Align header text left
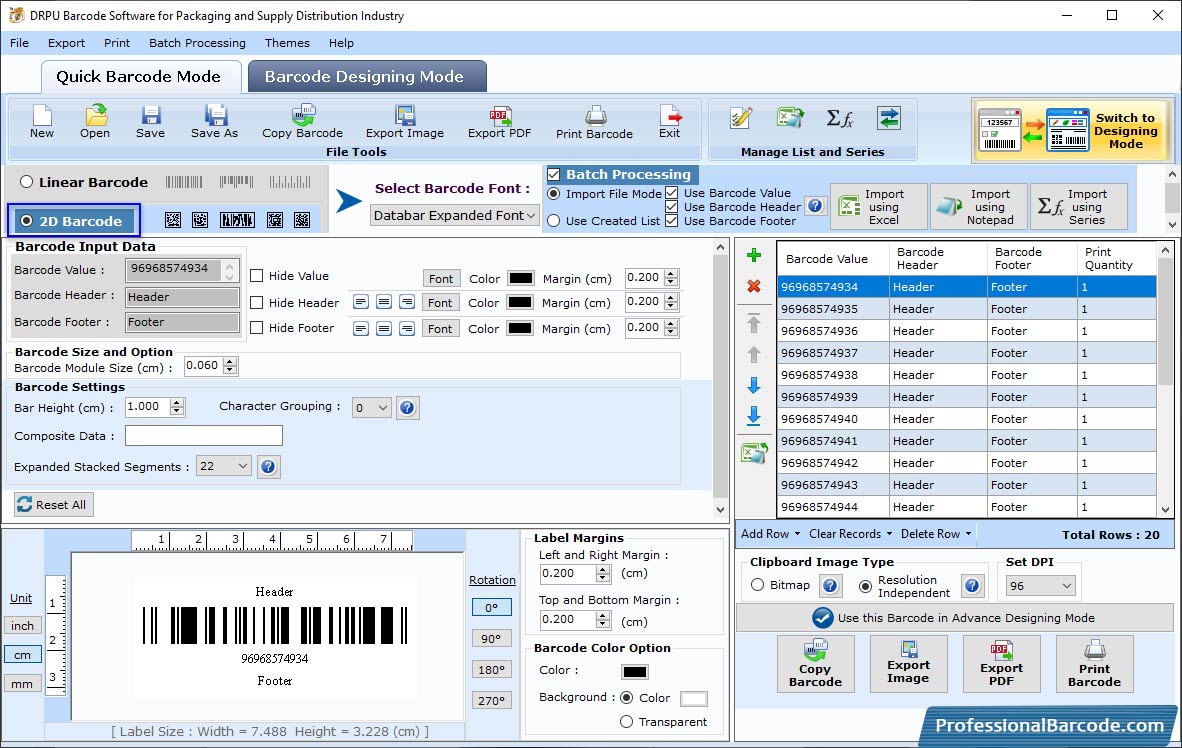The height and width of the screenshot is (748, 1182). (x=361, y=302)
